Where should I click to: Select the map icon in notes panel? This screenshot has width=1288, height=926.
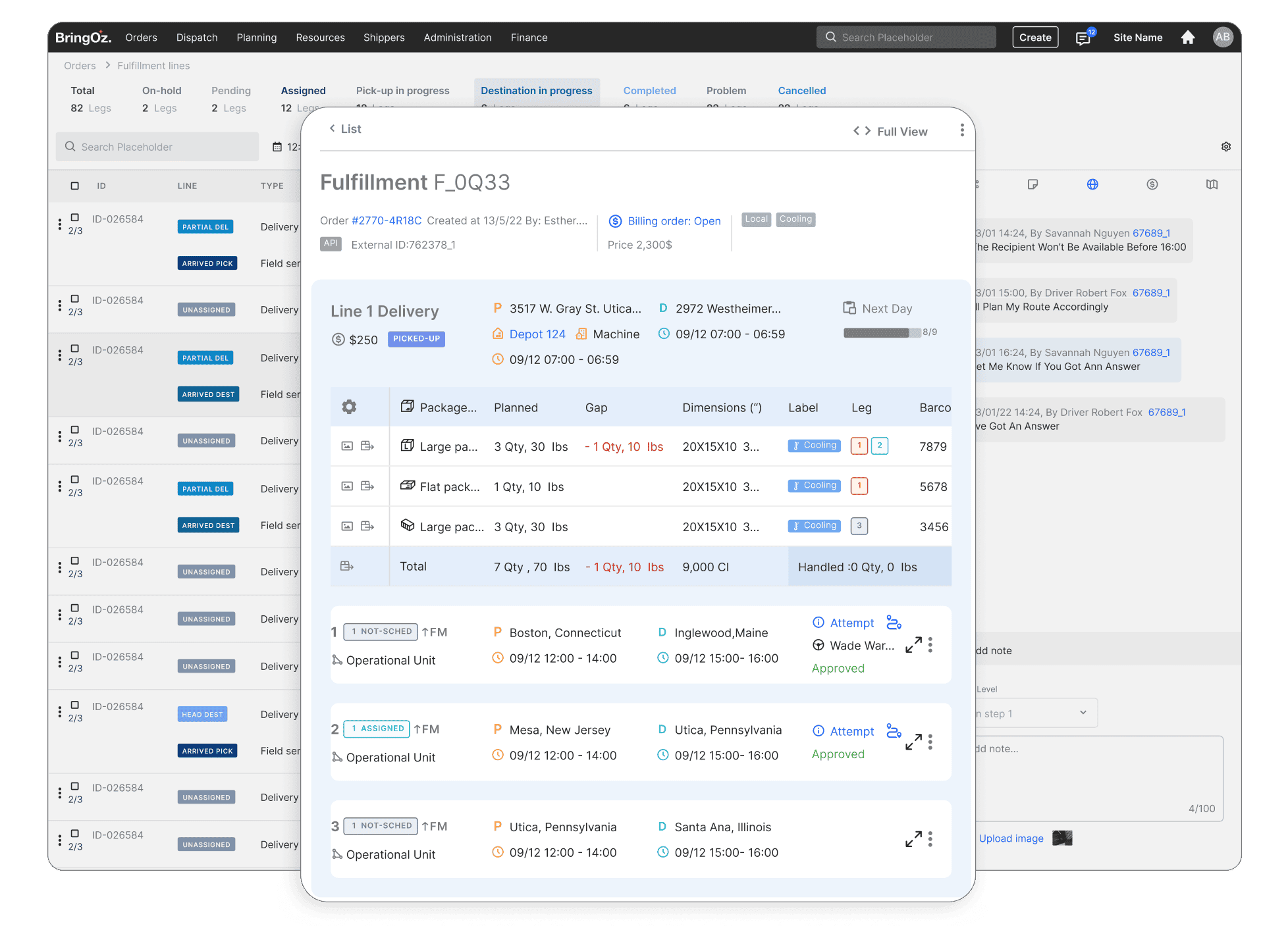pos(1212,184)
